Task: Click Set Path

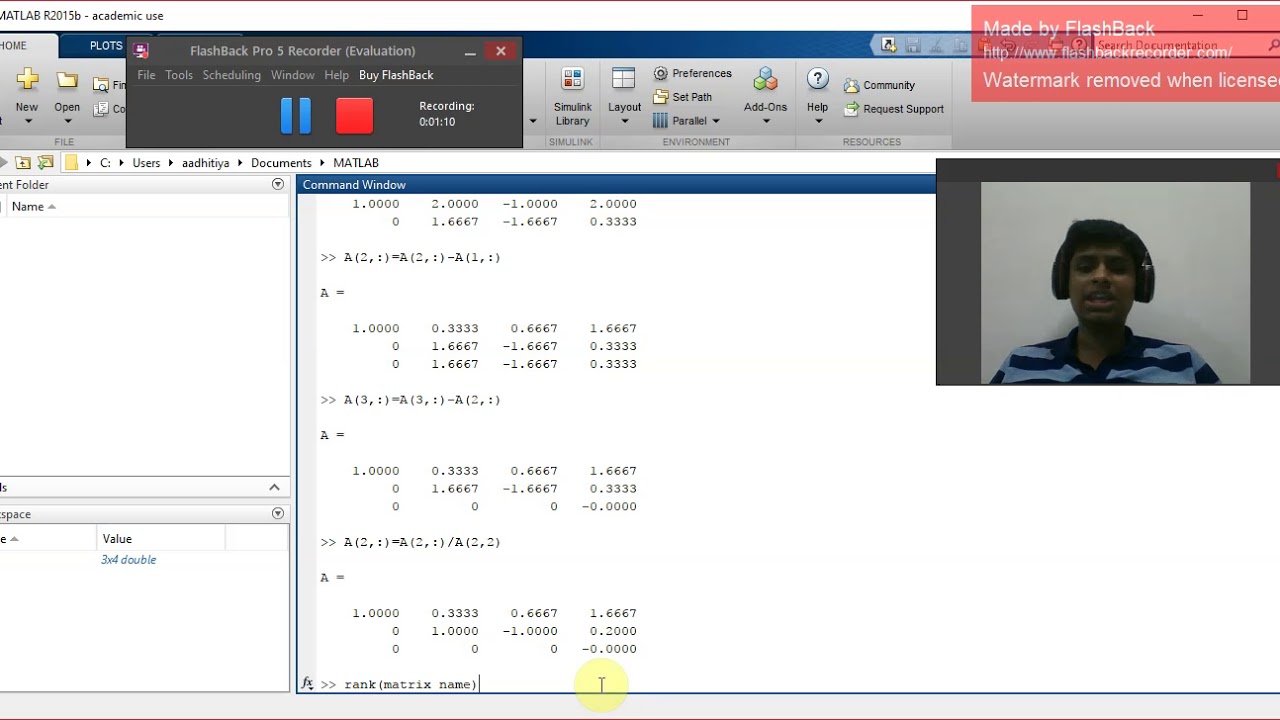Action: pos(683,97)
